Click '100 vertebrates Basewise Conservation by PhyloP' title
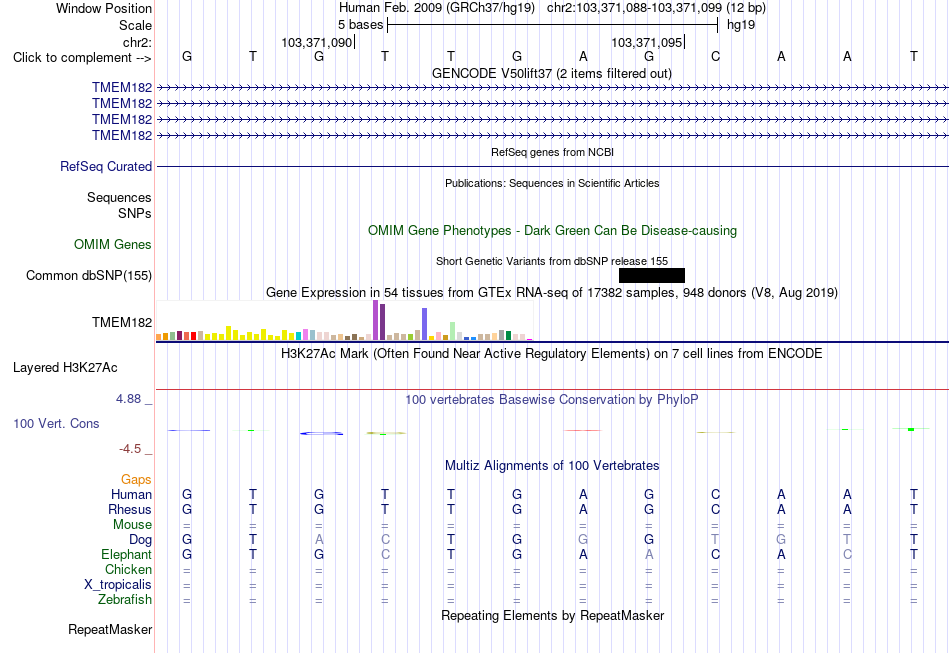Viewport: 950px width, 653px height. click(552, 399)
